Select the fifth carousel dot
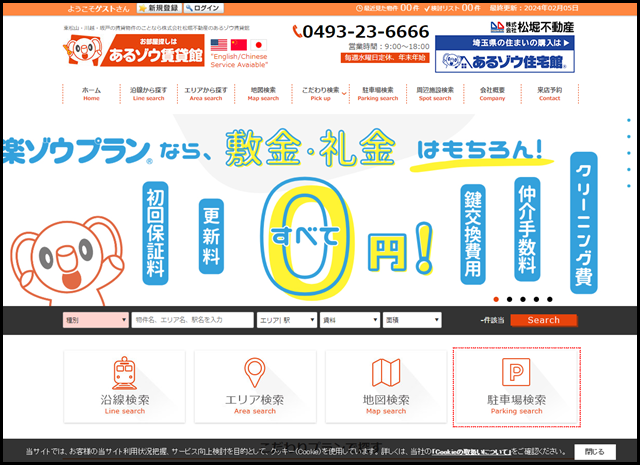 550,299
